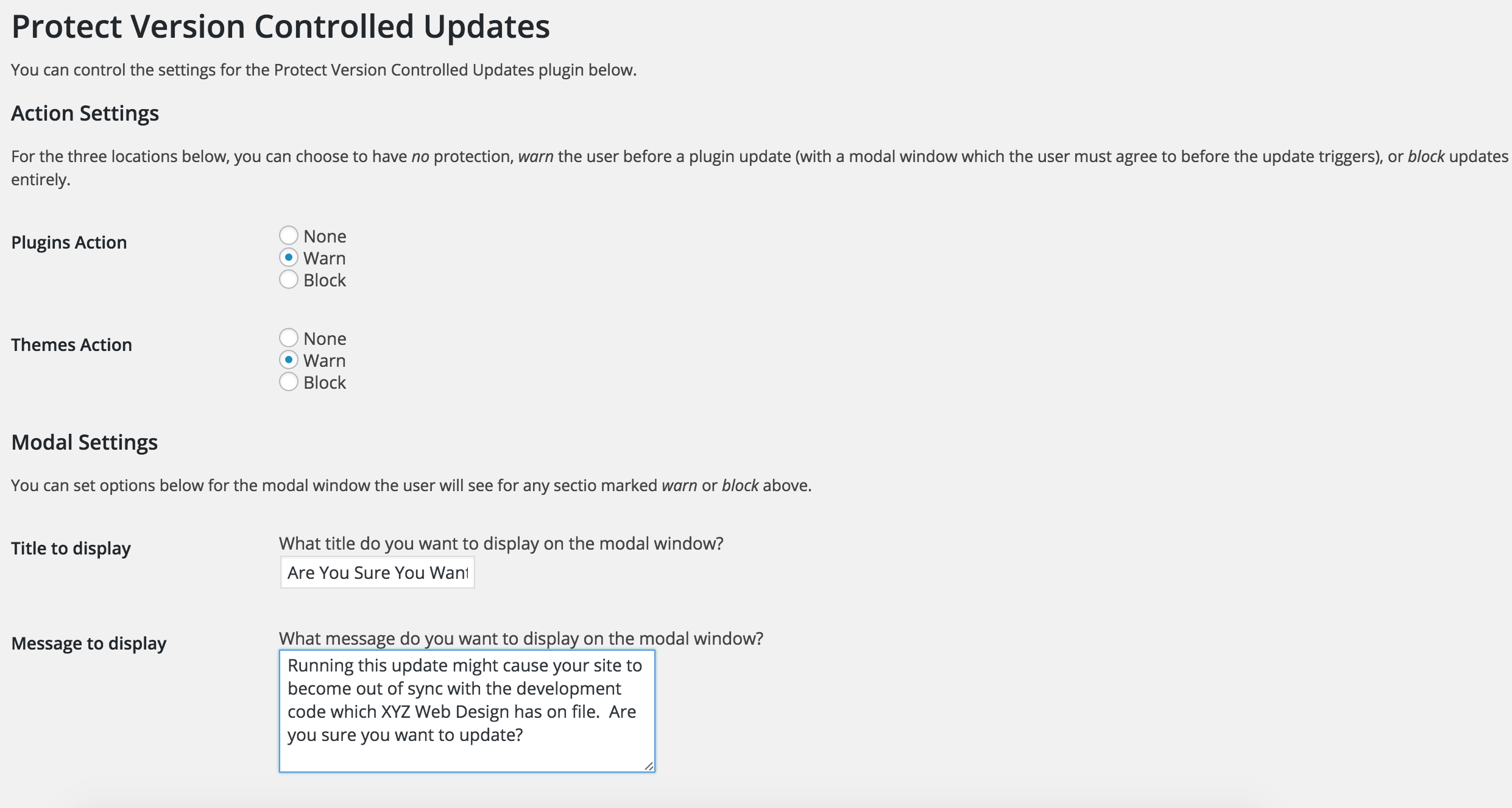Click inside the Message to display textarea
The image size is (1512, 808).
(x=467, y=711)
